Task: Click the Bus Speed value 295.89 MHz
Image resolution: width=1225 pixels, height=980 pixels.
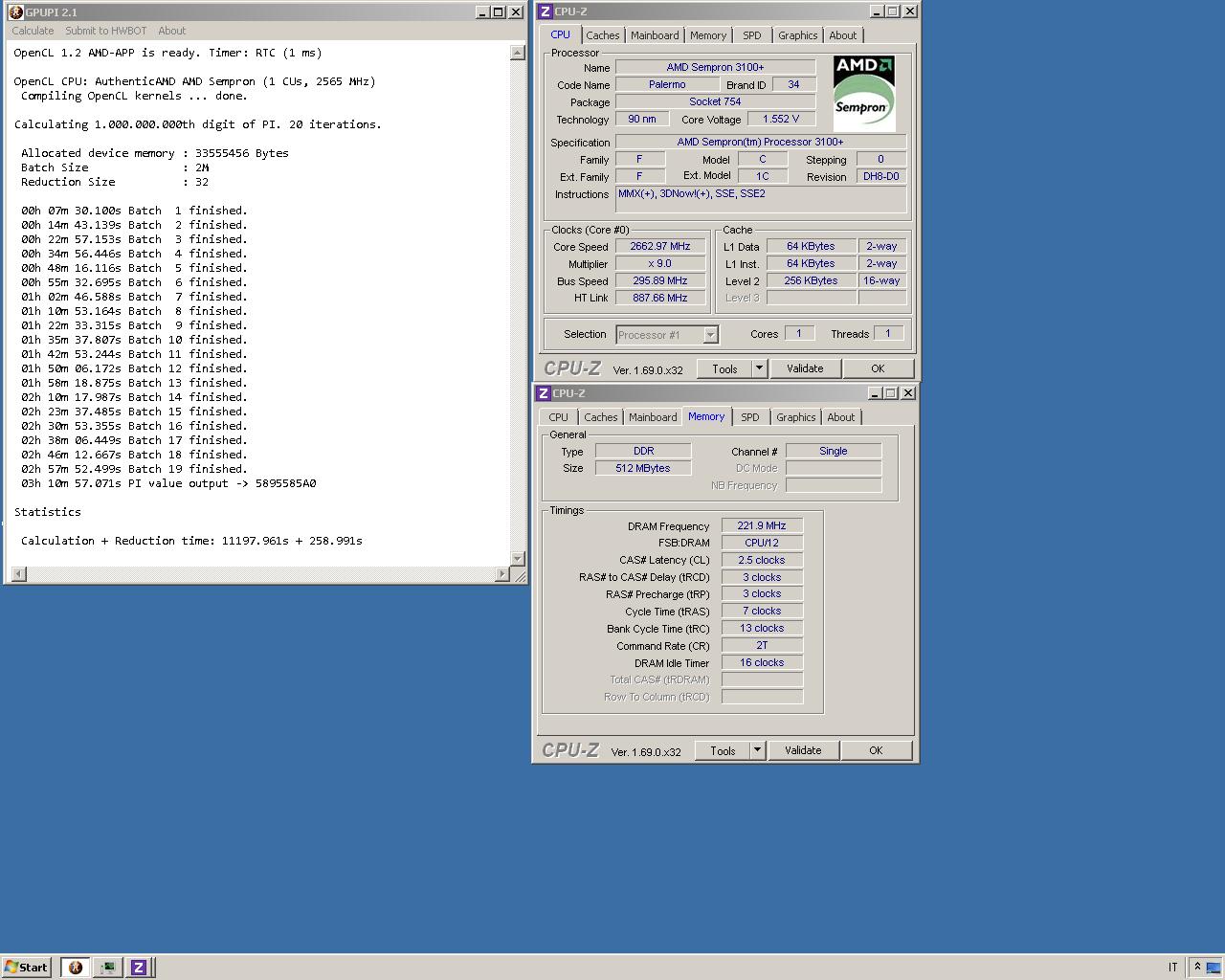Action: (660, 281)
